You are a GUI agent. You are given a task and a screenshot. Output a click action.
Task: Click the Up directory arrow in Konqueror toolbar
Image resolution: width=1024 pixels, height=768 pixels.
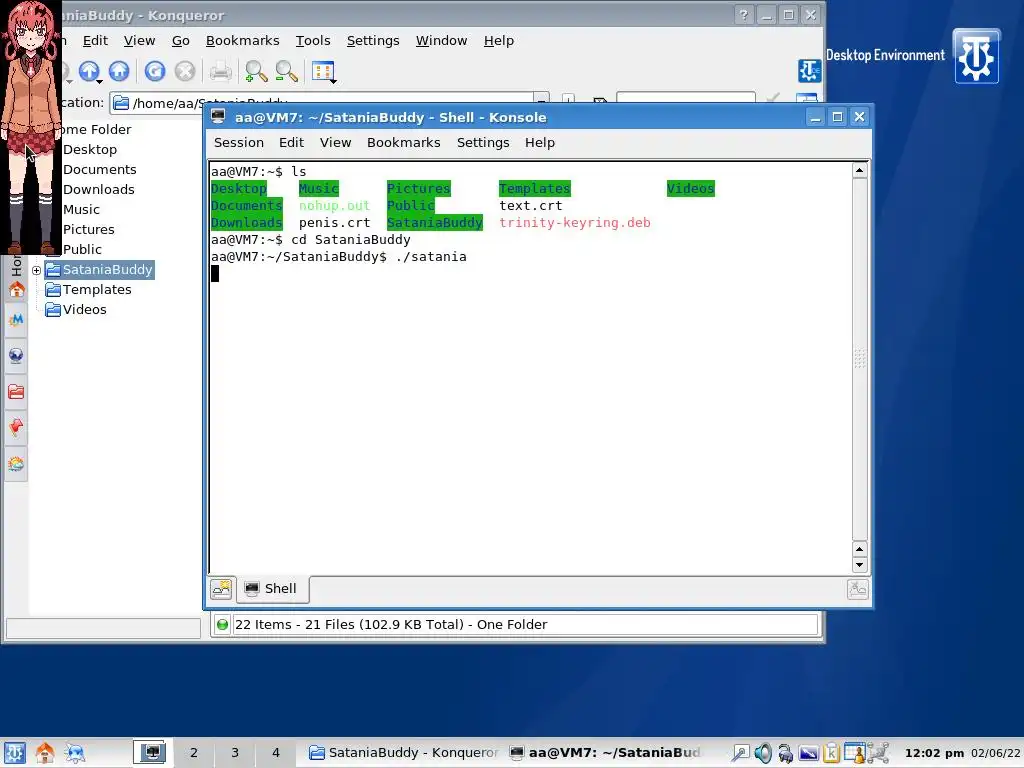tap(89, 71)
